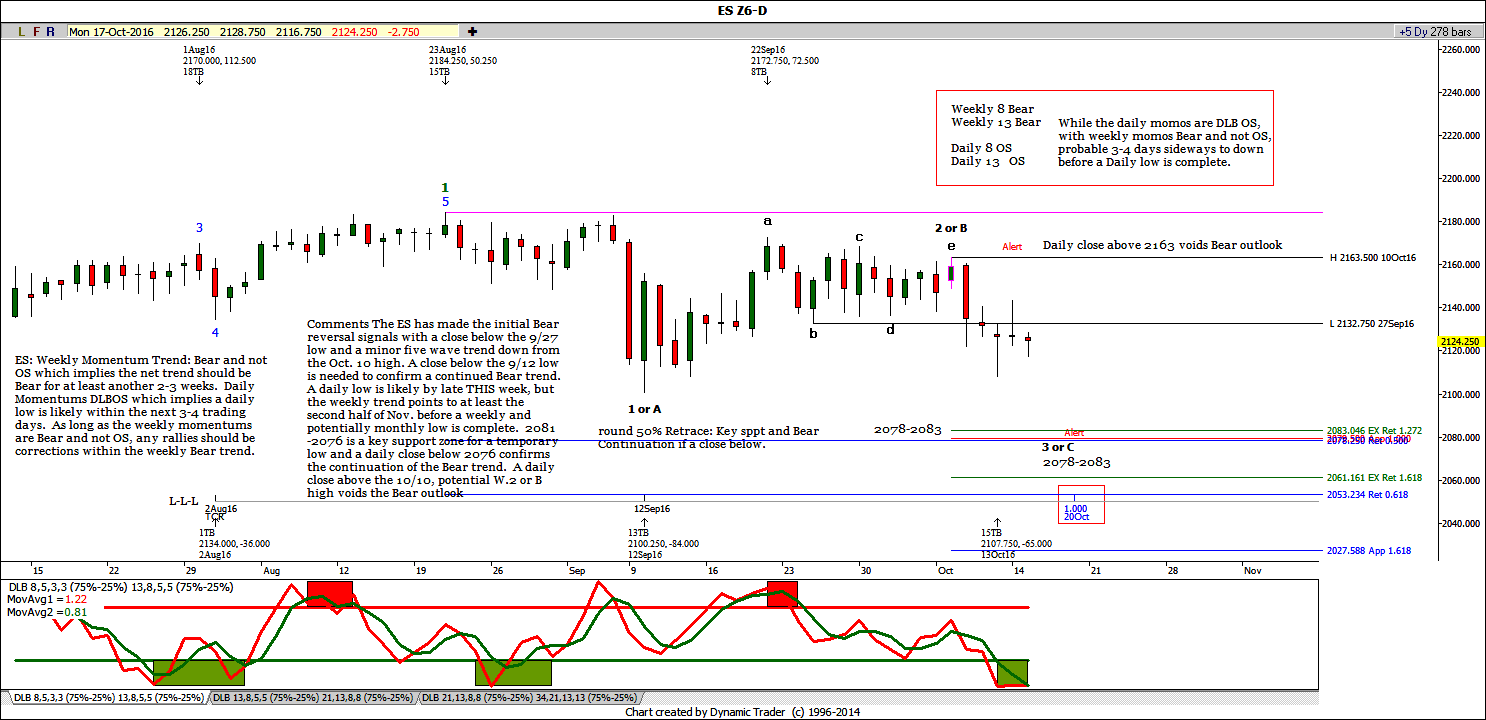Click the red box marked '1.000 20Oct'
Viewport: 1486px width, 720px height.
click(x=1080, y=504)
